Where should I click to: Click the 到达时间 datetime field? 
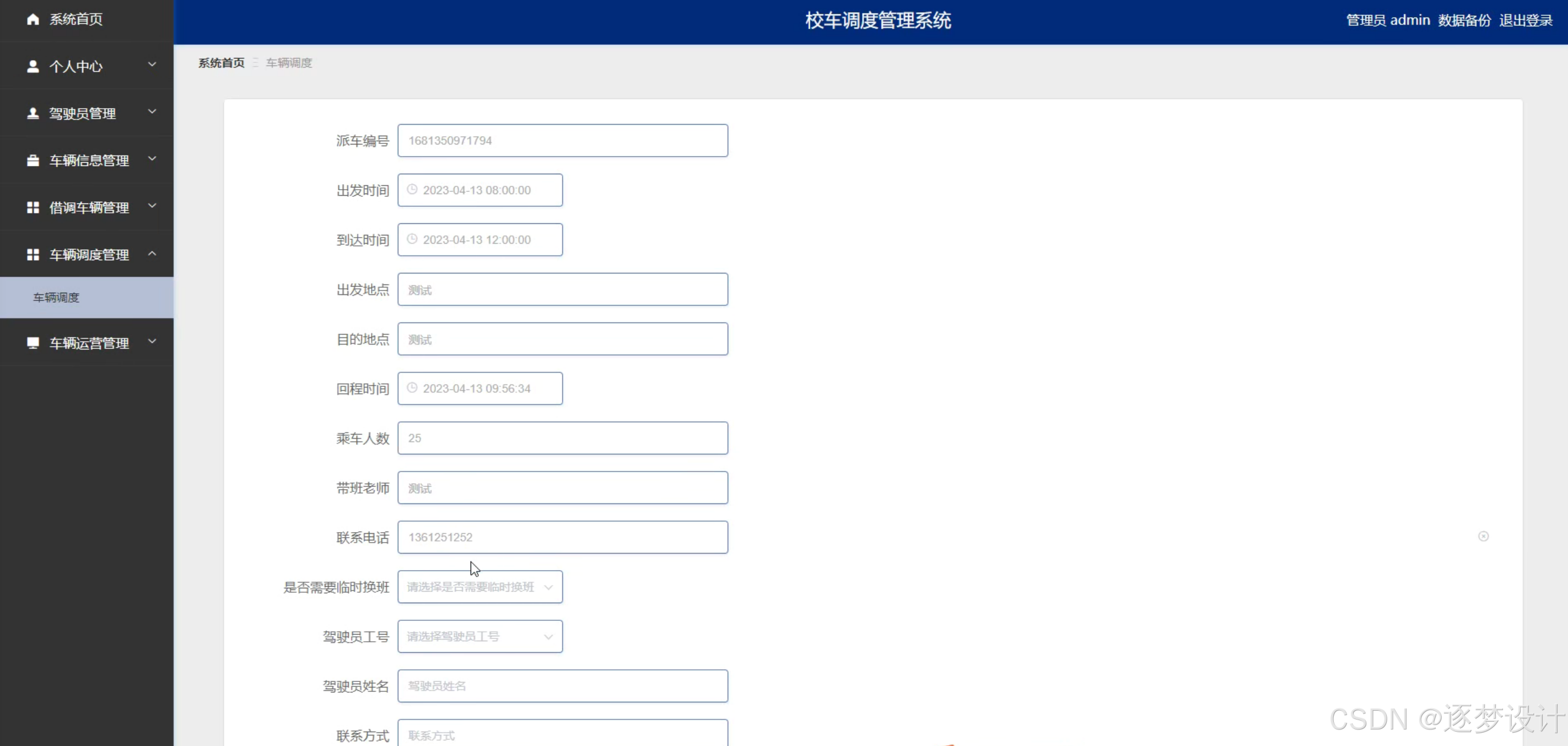(480, 239)
